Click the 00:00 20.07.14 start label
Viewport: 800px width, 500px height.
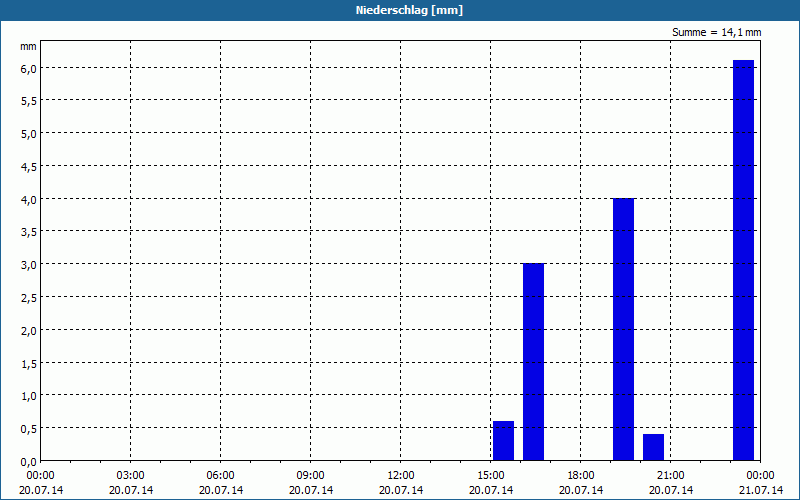tap(41, 483)
